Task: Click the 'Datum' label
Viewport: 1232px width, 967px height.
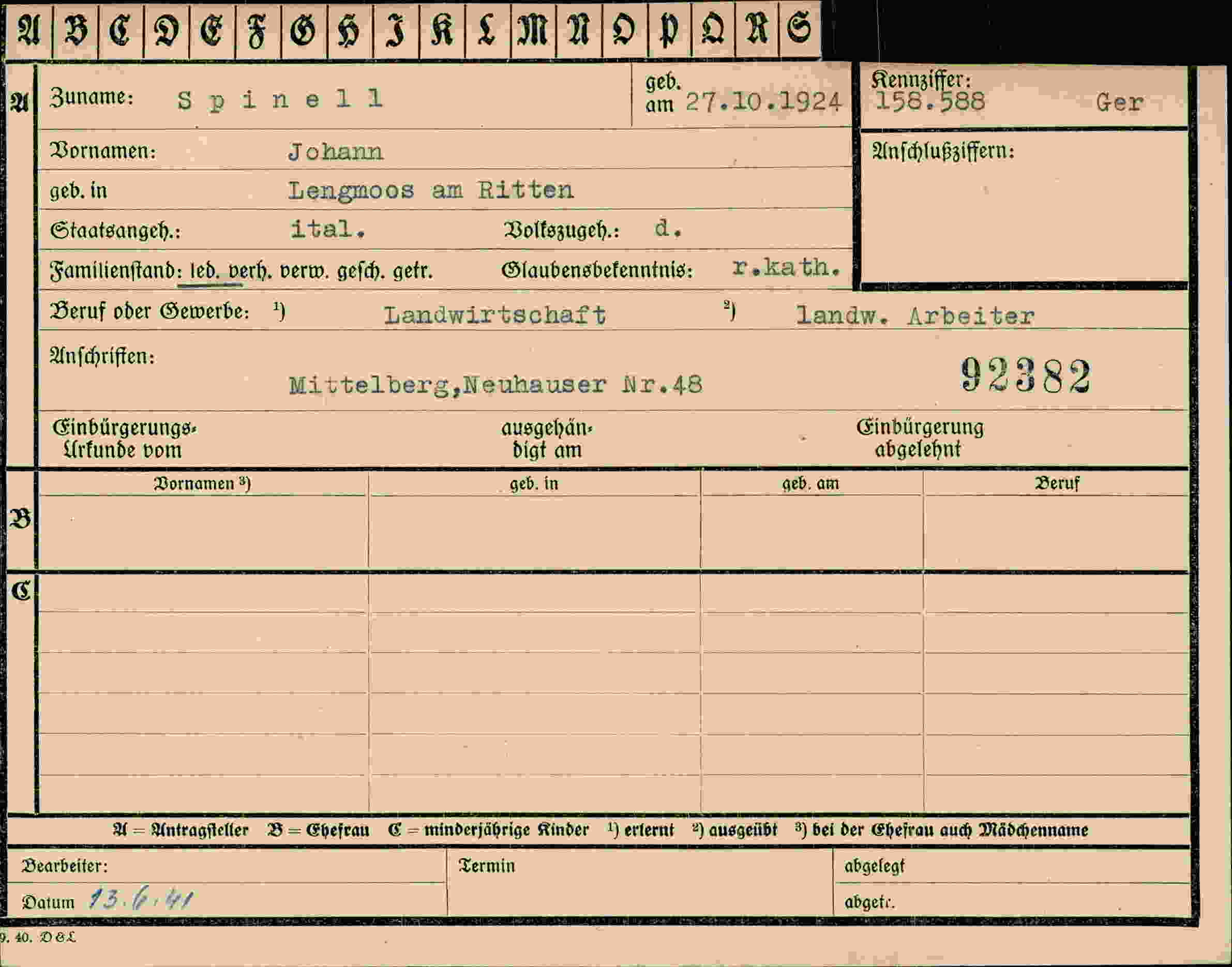Action: click(48, 902)
